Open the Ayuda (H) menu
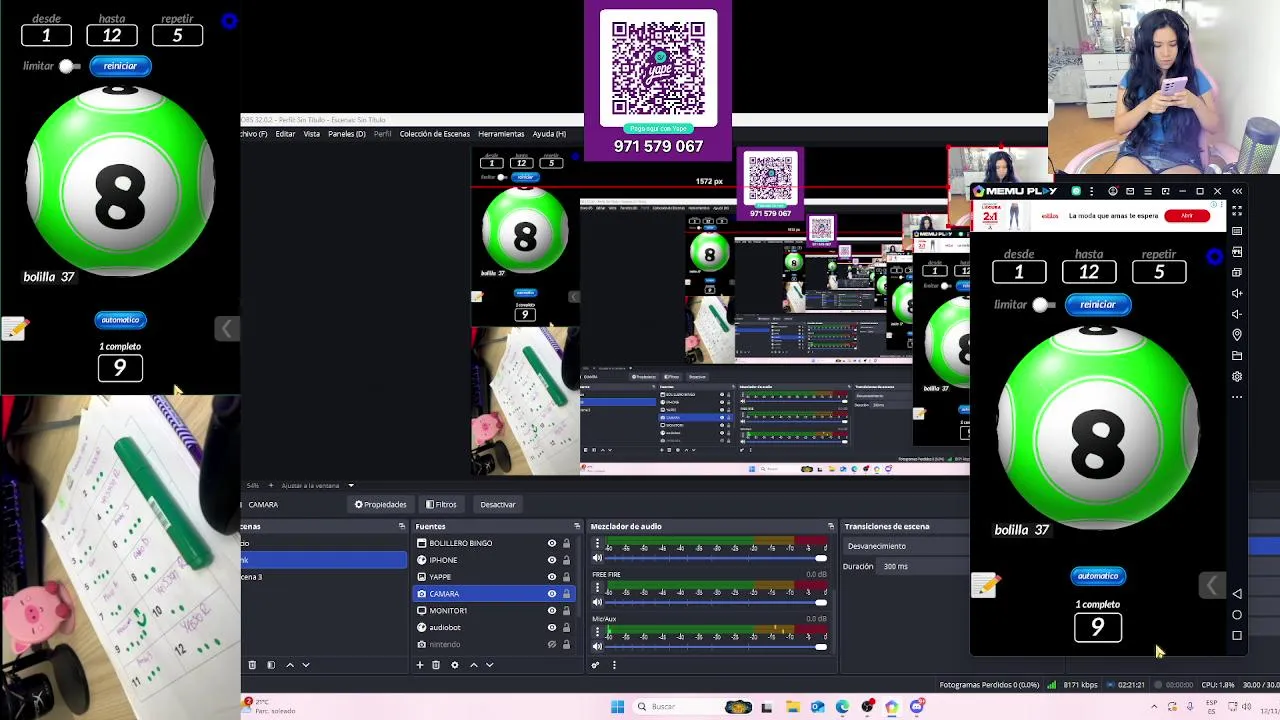This screenshot has width=1280, height=720. [x=549, y=134]
